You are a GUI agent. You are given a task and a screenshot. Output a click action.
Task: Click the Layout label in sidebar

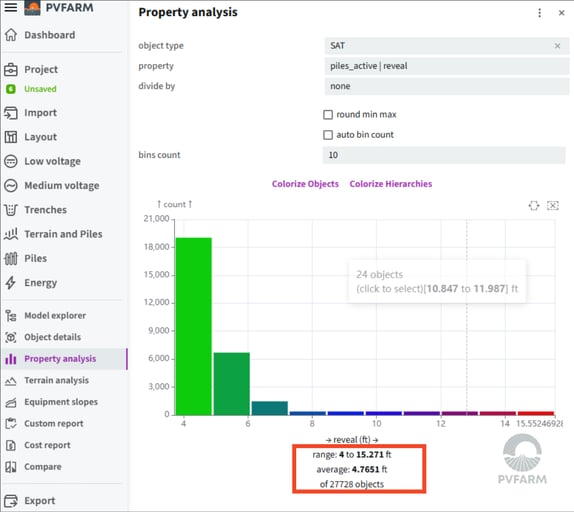(x=40, y=137)
